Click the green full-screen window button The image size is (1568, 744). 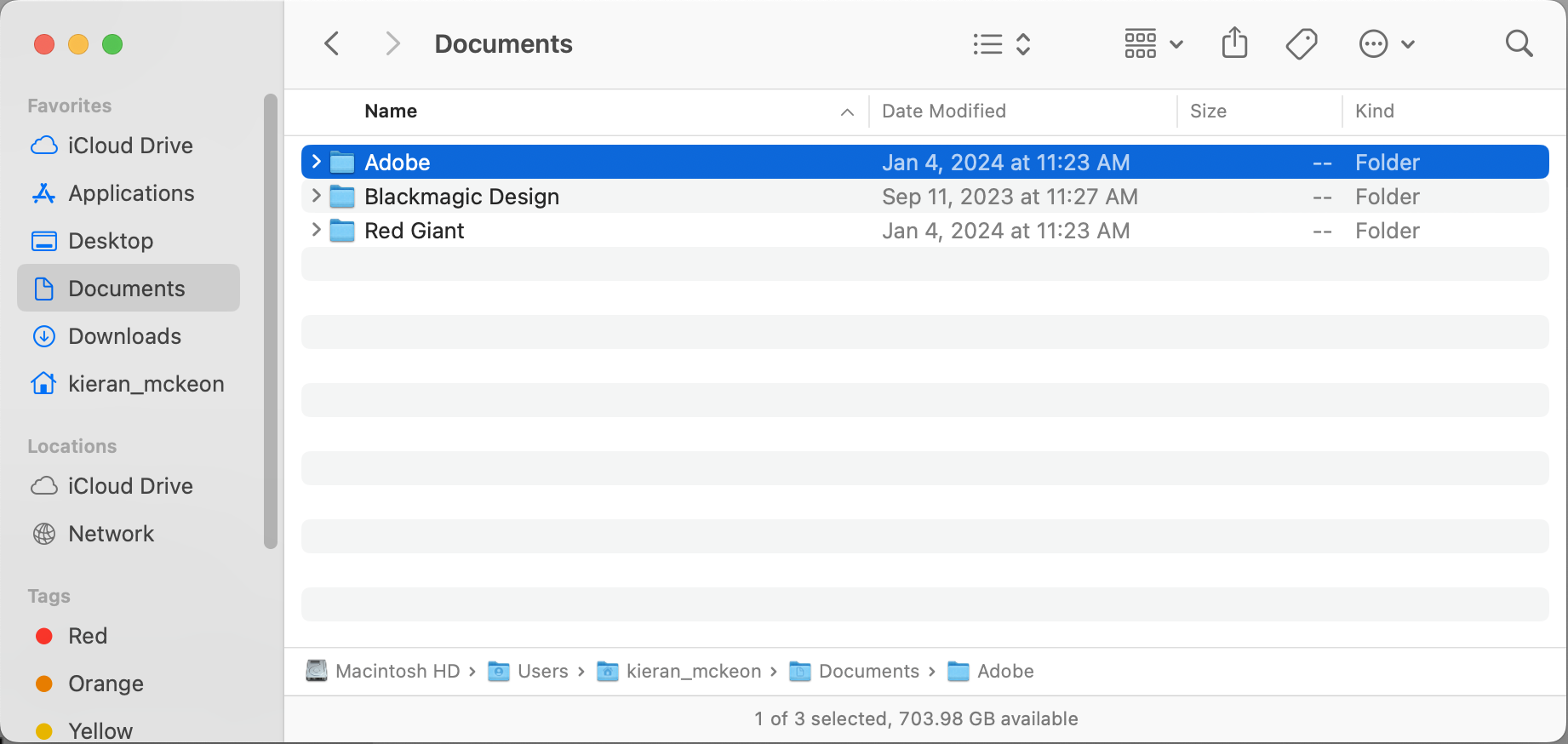pyautogui.click(x=112, y=44)
